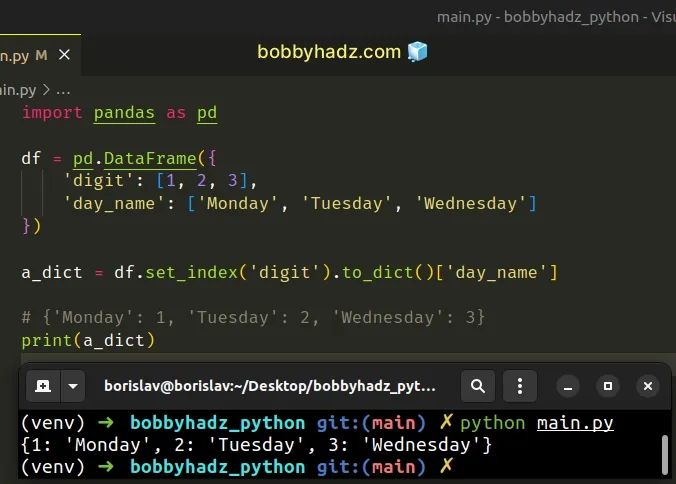
Task: Click the 'day_name' key in DataFrame dictionary
Action: point(114,203)
